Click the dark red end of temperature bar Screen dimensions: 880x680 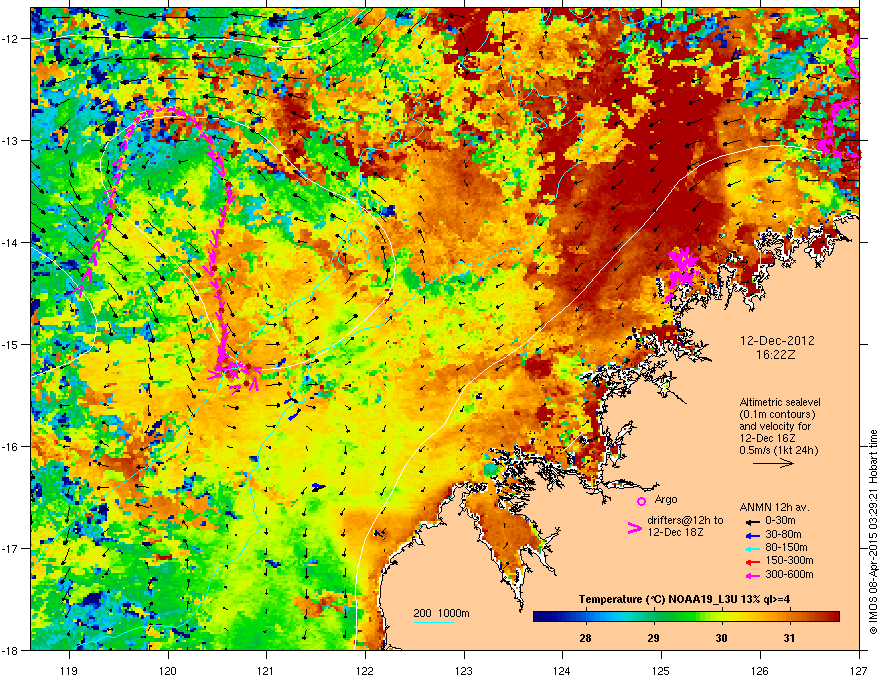point(835,617)
